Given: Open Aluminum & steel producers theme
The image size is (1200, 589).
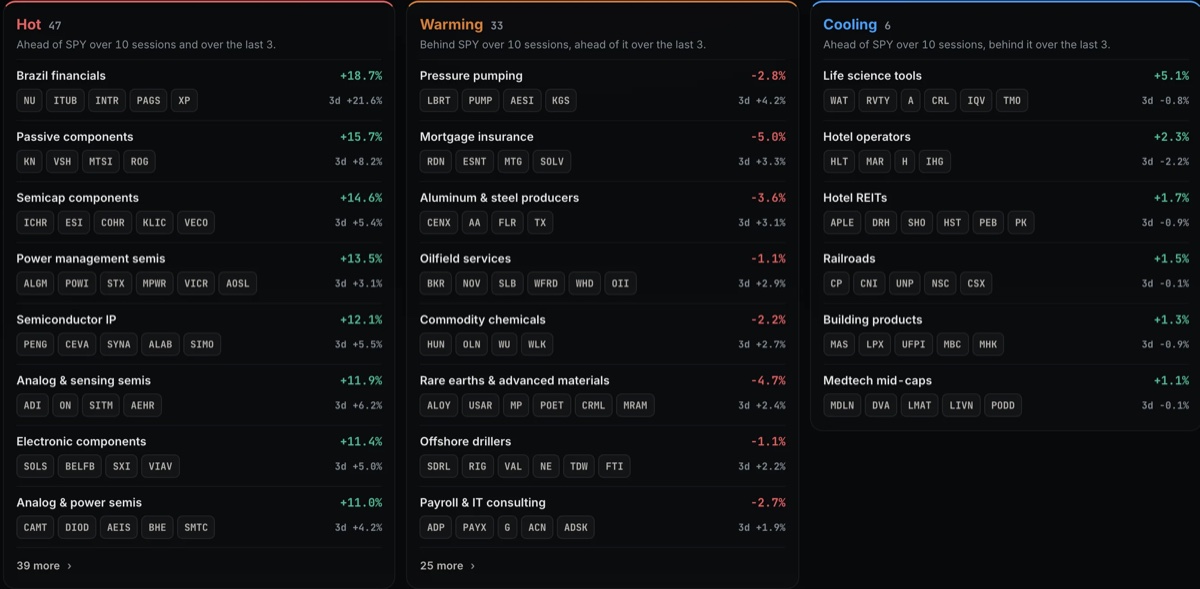Looking at the screenshot, I should click(500, 198).
